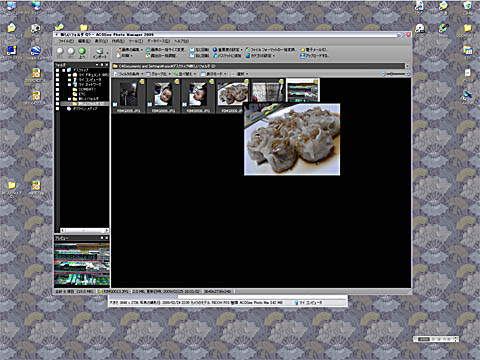Expand the マイ ネットワーク tree node
This screenshot has height=360, width=480.
click(x=69, y=85)
